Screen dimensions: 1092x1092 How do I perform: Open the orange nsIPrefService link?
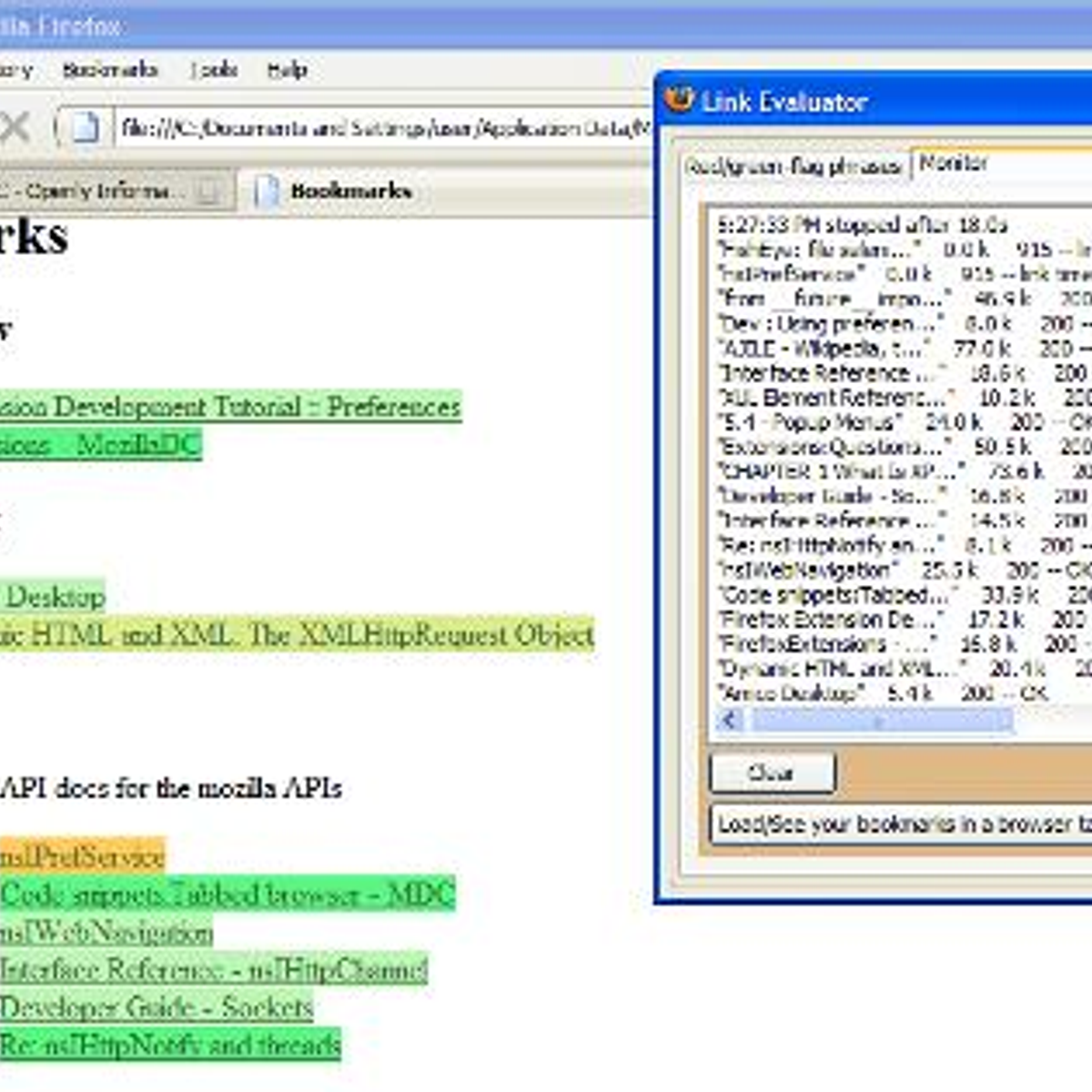click(x=83, y=856)
